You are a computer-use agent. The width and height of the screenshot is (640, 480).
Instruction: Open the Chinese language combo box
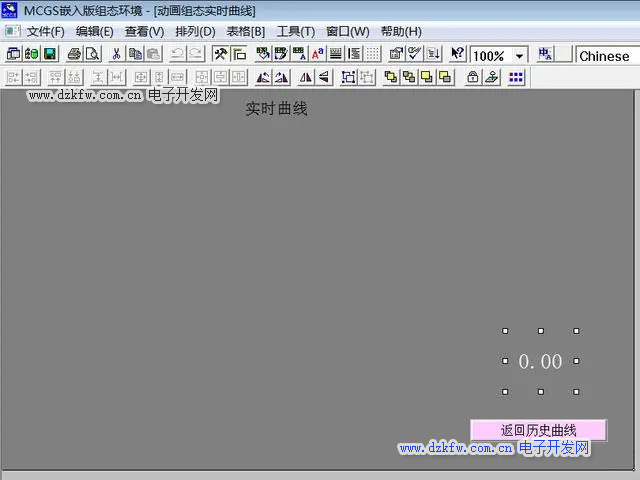tap(605, 56)
